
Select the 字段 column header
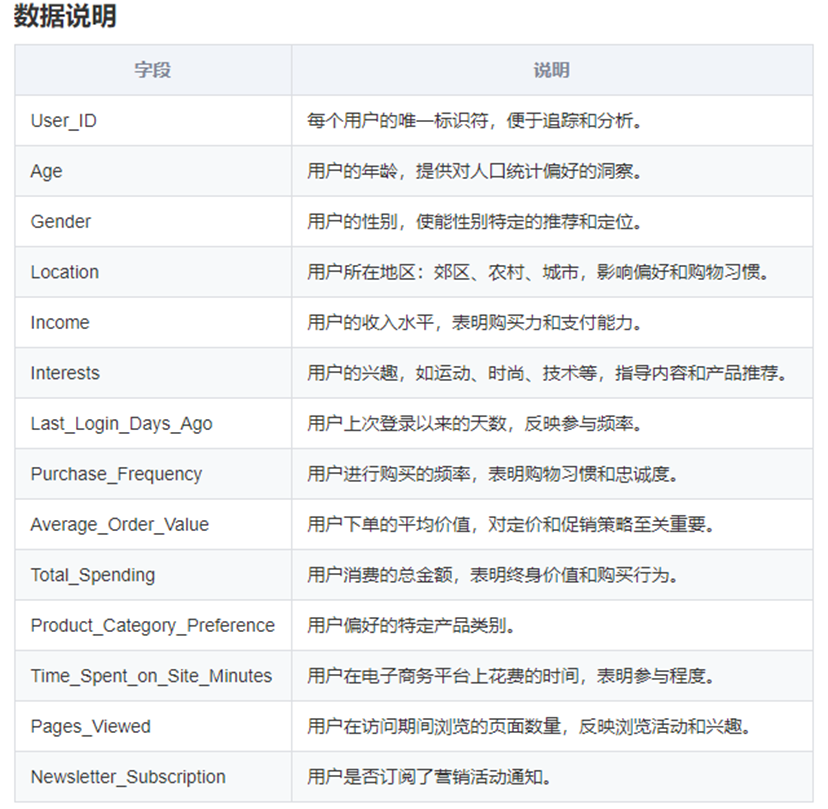(x=152, y=70)
